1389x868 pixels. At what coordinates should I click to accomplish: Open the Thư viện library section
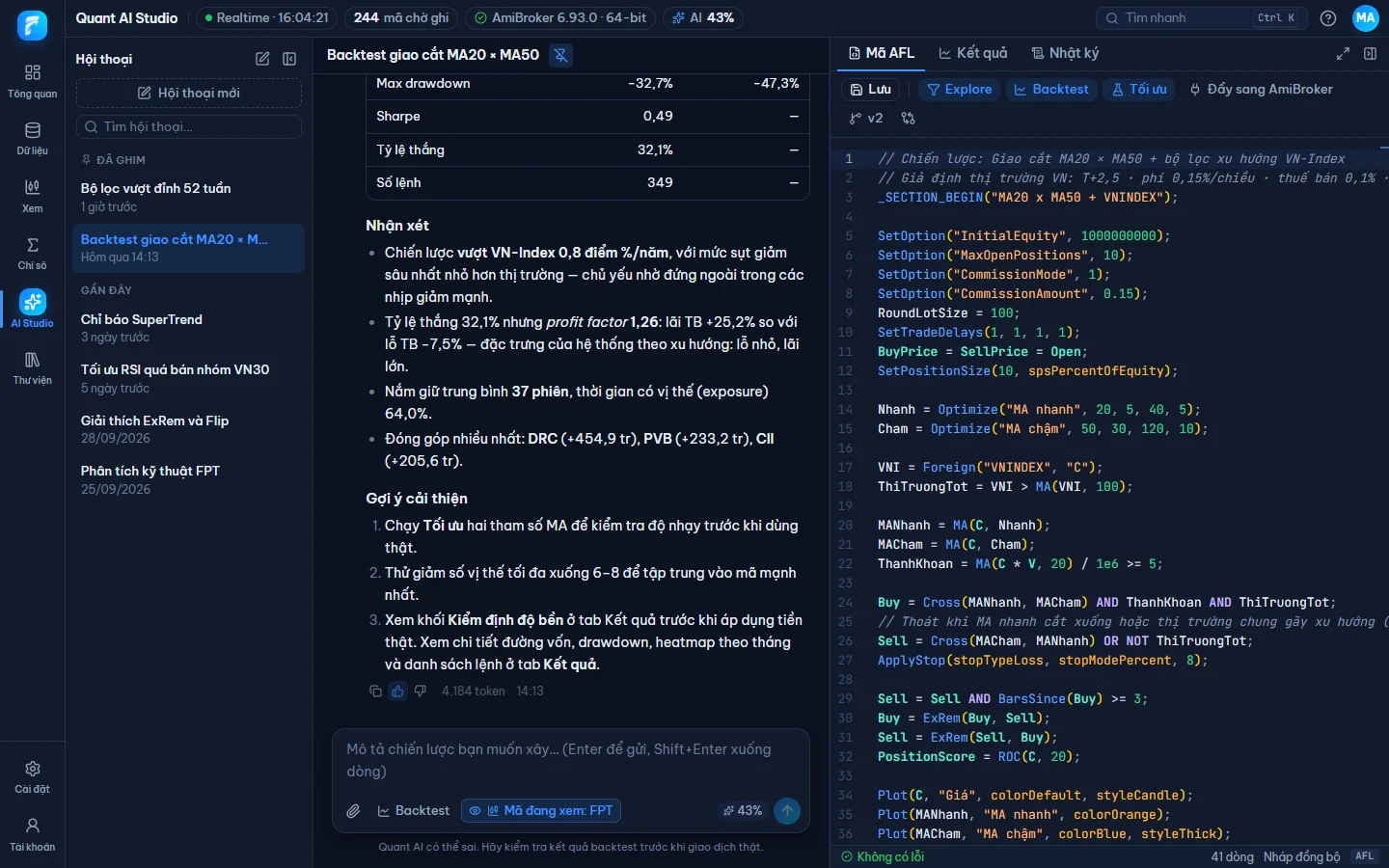(x=32, y=368)
